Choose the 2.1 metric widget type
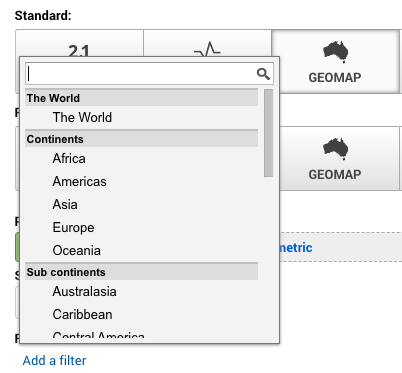Screen dimensions: 402x373 point(80,43)
